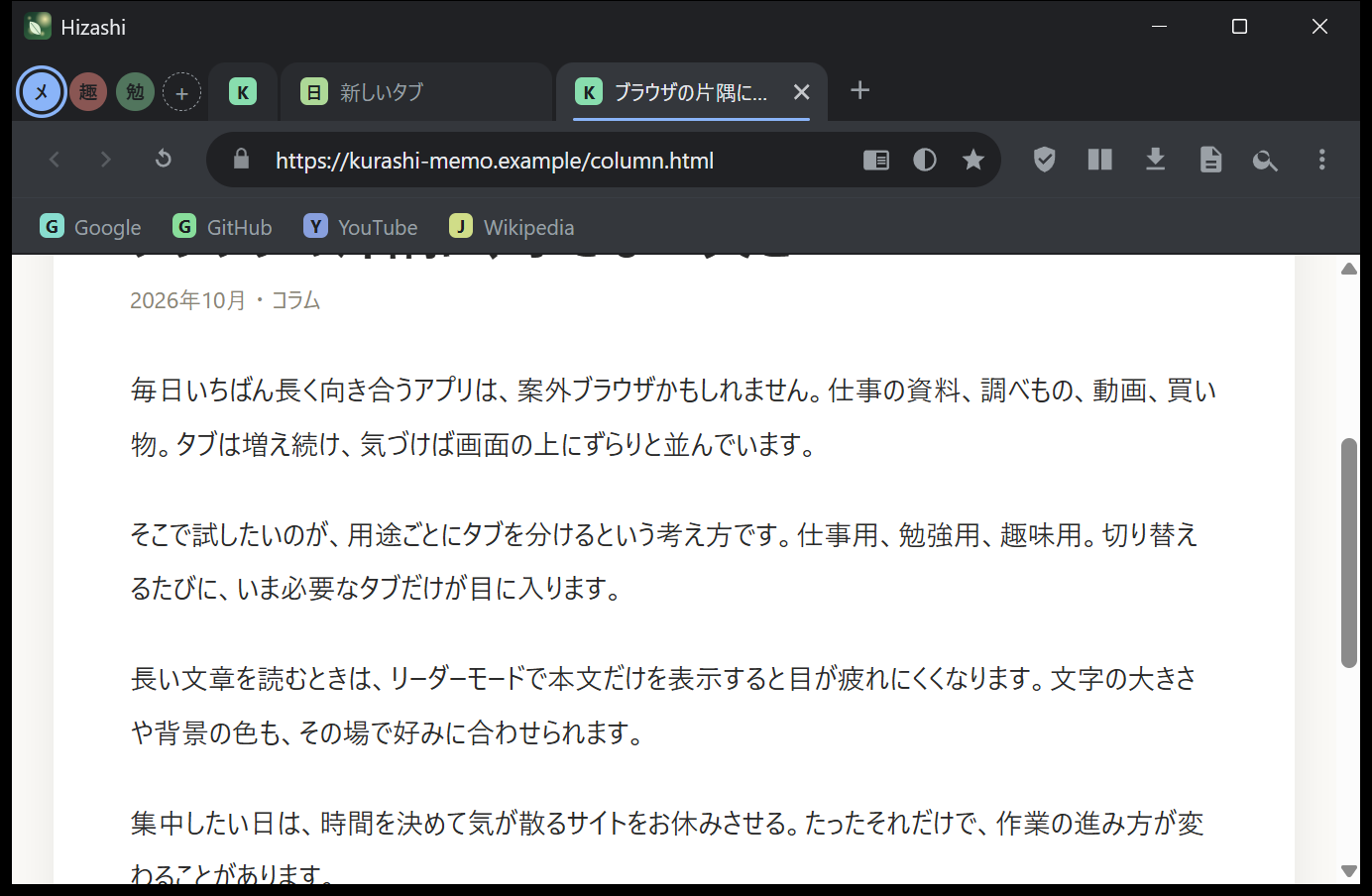Click the scrollbar down arrow
This screenshot has height=896, width=1372.
coord(1349,871)
